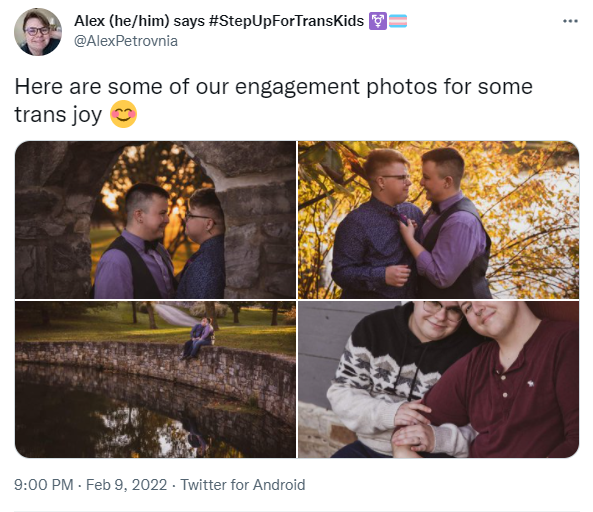Open the stone archway engagement photo
Screen dimensions: 593x512
point(155,220)
